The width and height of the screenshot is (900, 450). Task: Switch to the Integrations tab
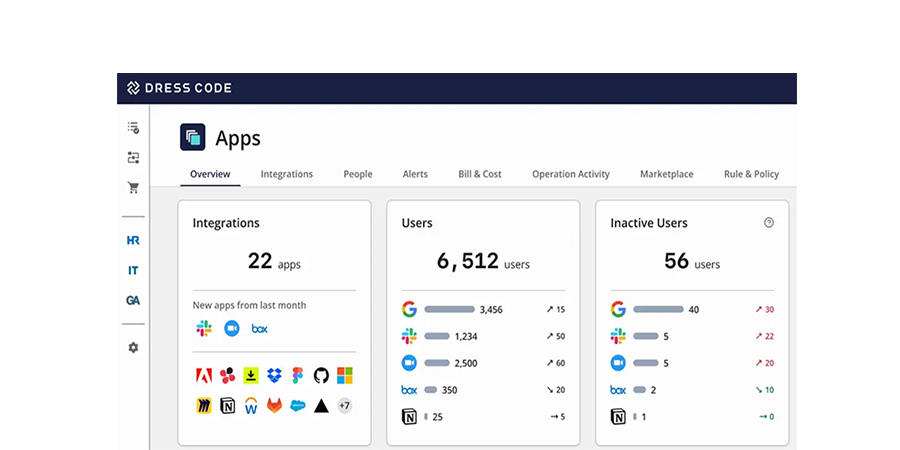287,174
